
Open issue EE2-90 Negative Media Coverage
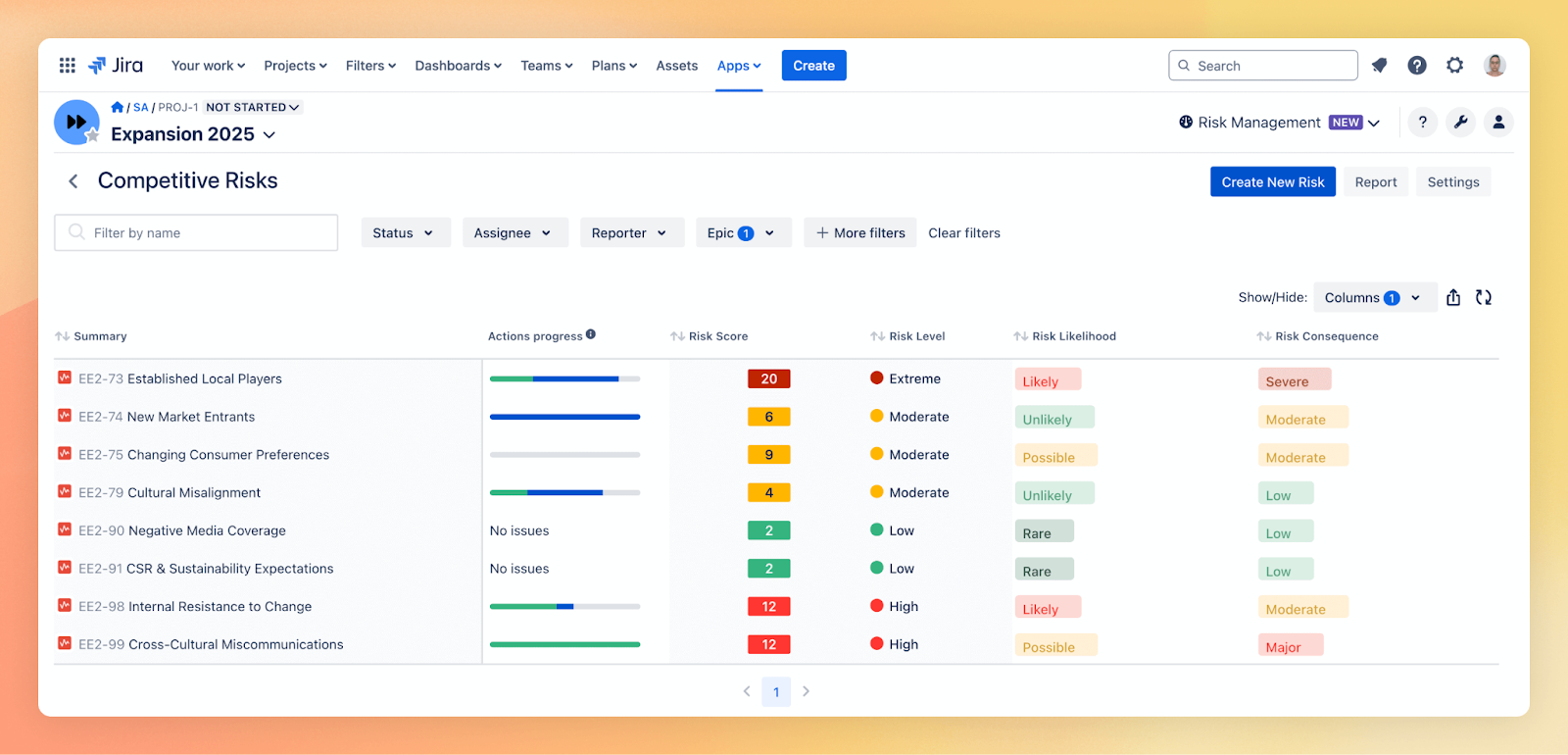point(182,530)
